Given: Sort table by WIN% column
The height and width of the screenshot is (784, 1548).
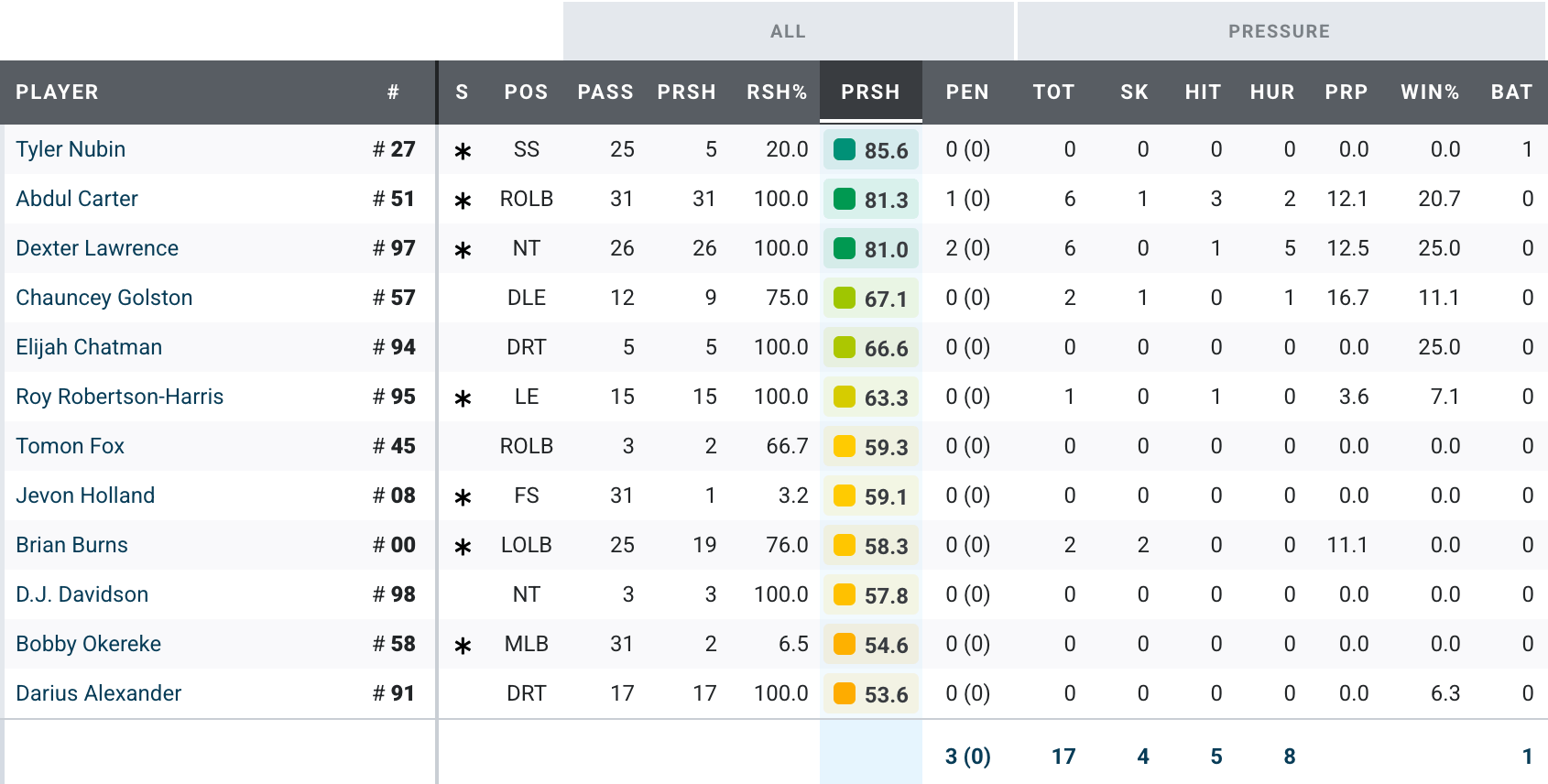Looking at the screenshot, I should (1429, 92).
